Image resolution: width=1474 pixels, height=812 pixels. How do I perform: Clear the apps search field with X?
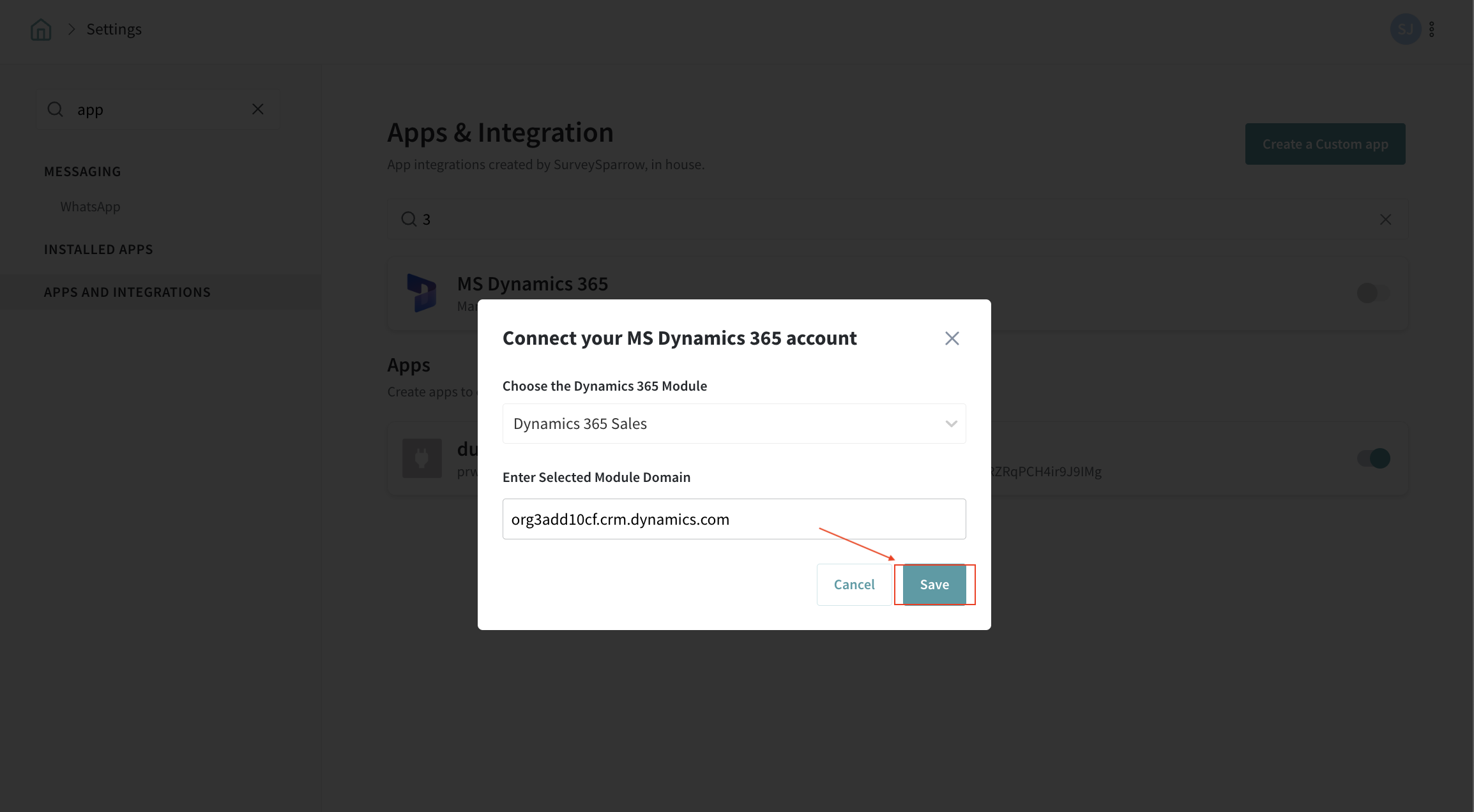click(x=1385, y=220)
